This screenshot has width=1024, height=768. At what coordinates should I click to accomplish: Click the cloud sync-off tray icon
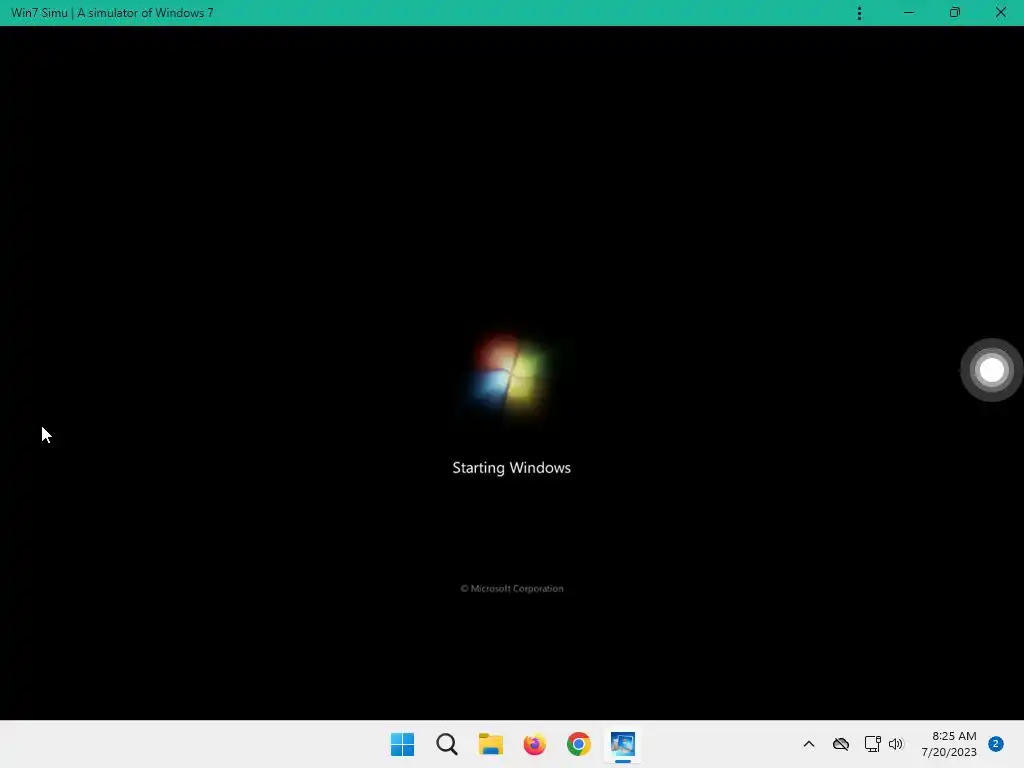pyautogui.click(x=840, y=744)
